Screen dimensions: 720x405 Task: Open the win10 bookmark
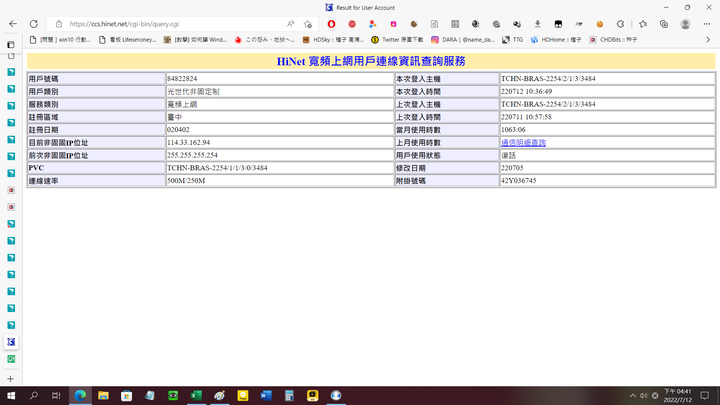pos(60,40)
